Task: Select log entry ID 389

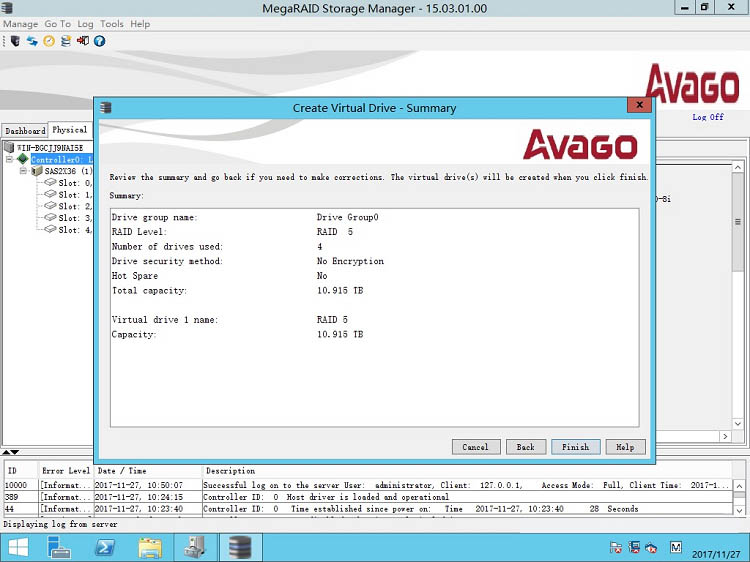Action: point(368,497)
